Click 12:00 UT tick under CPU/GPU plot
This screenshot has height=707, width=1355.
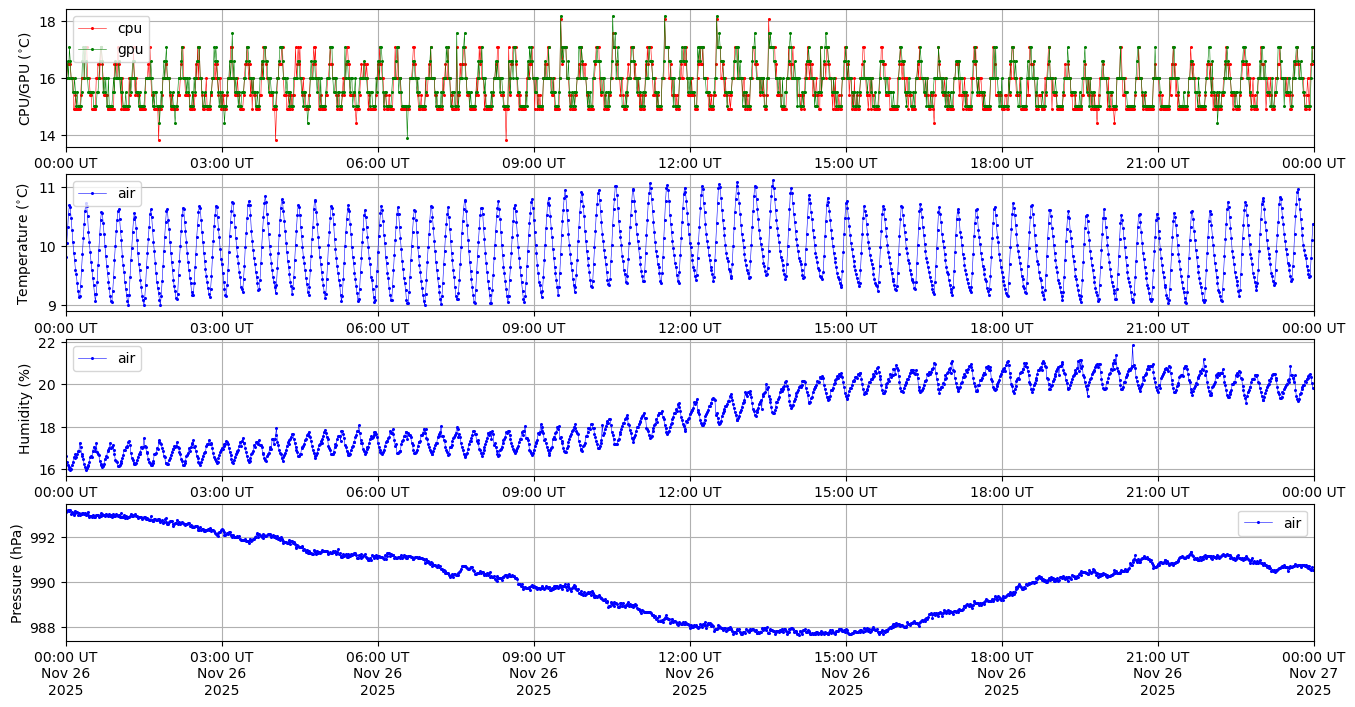coord(690,162)
